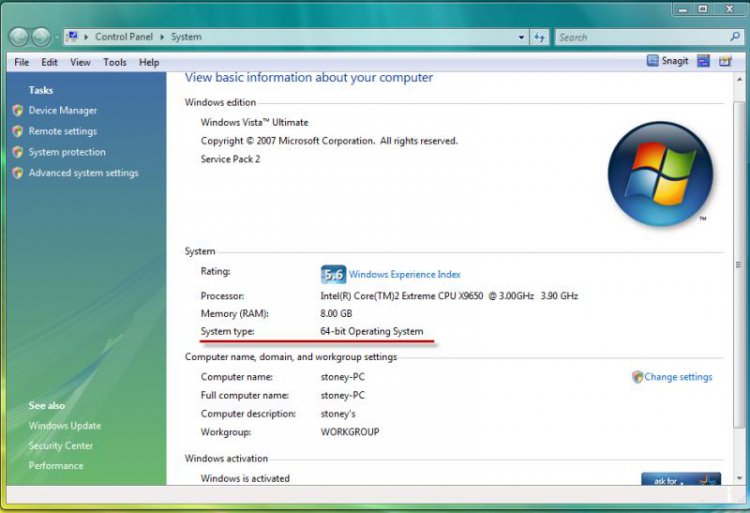The width and height of the screenshot is (750, 513).
Task: Click the Snagit note icon at far right
Action: point(725,61)
